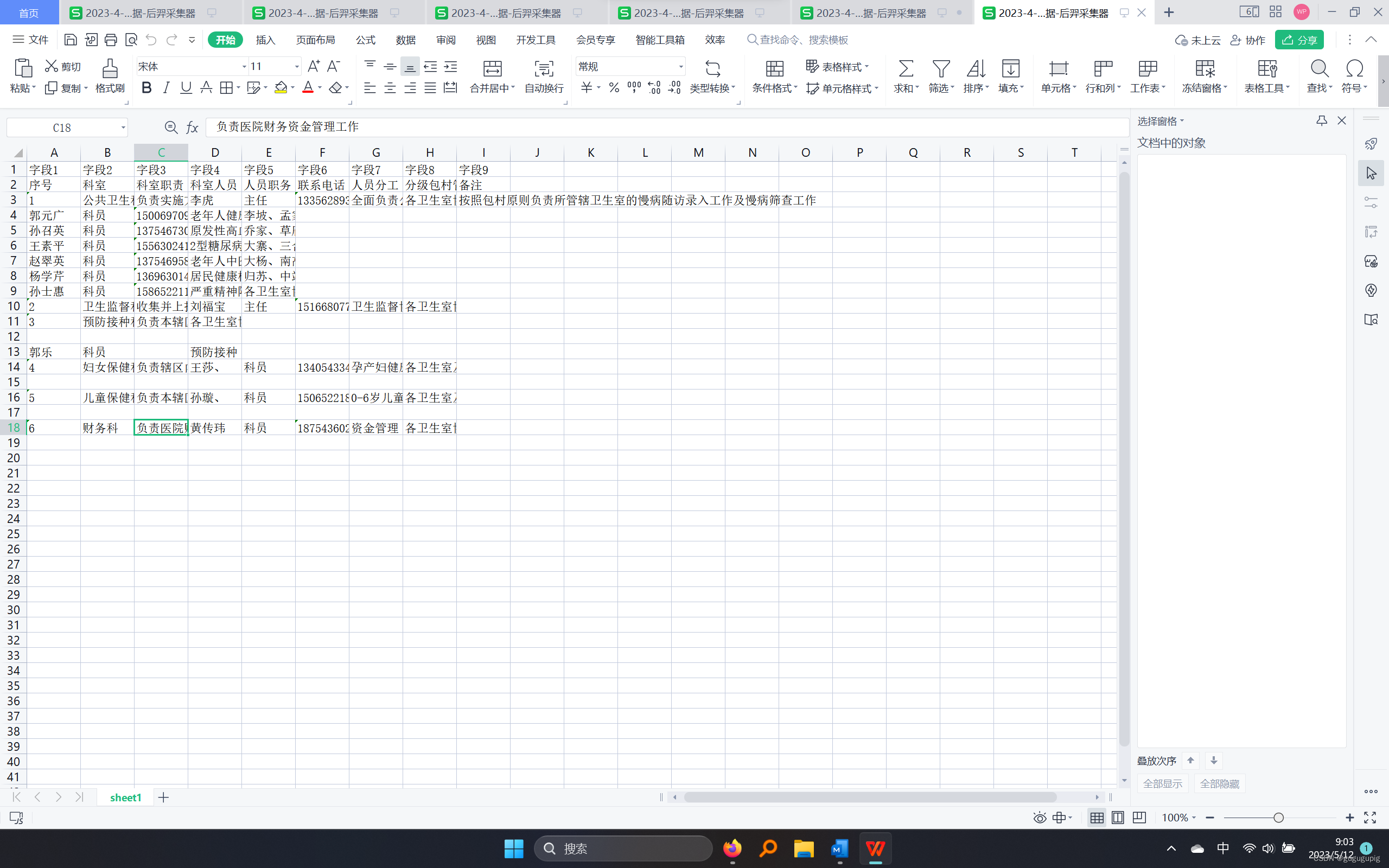
Task: Click the Wrap Text (自动换行) icon
Action: (x=544, y=69)
